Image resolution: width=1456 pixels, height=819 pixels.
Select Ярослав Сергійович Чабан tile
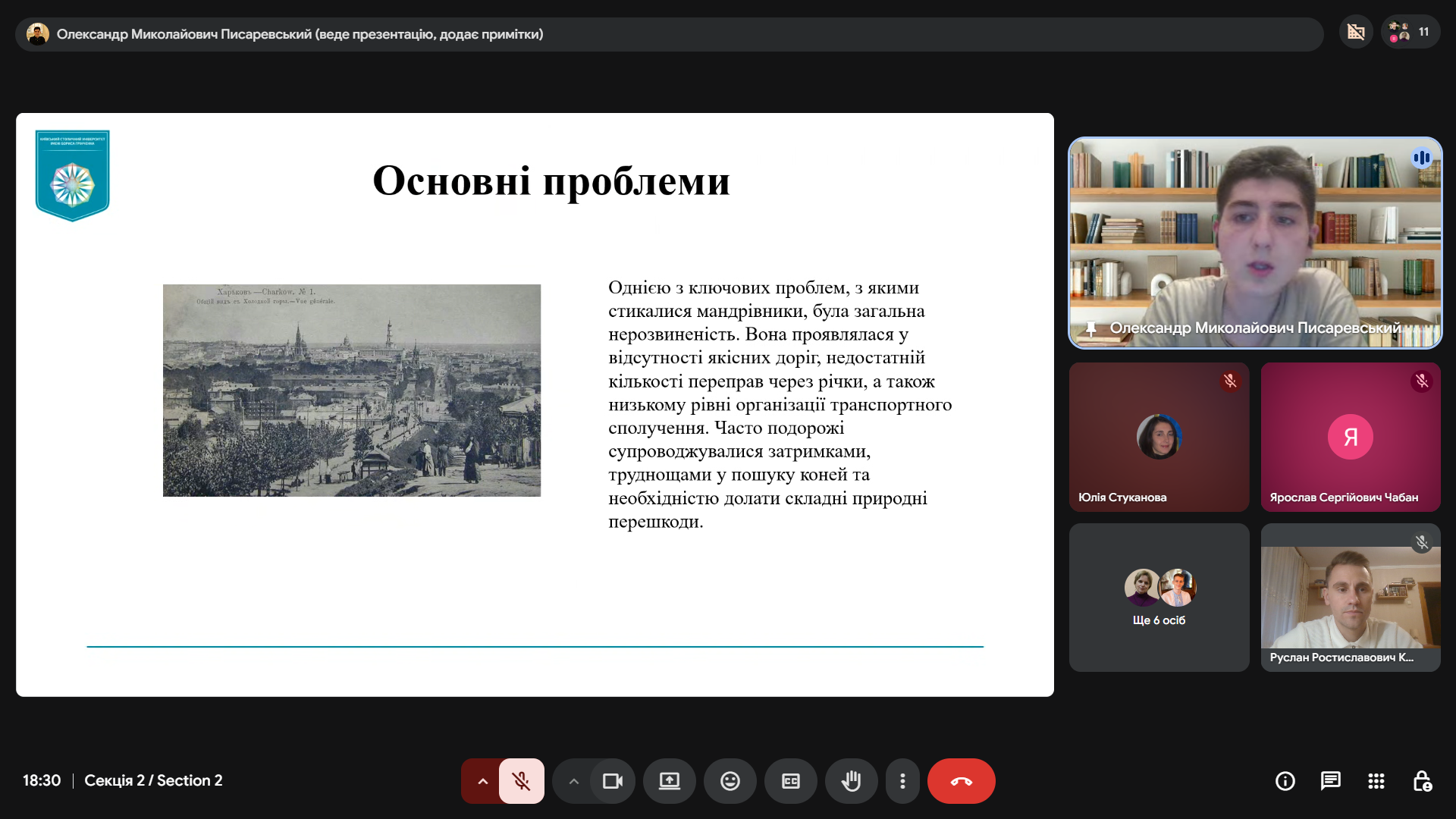[1351, 437]
